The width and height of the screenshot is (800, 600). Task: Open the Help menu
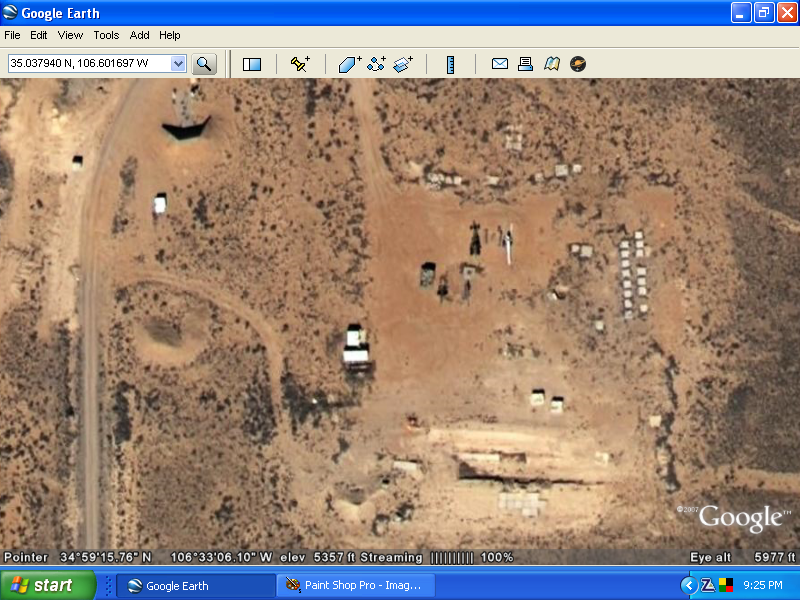point(170,35)
